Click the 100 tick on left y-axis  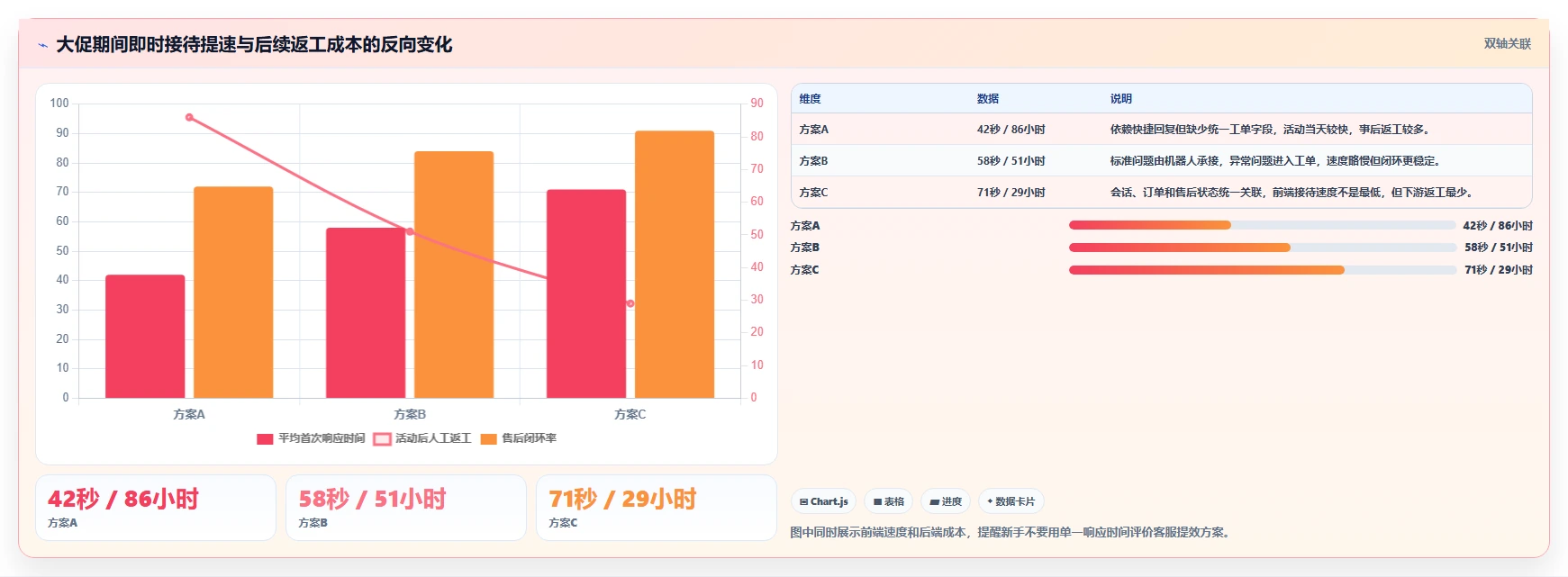click(x=59, y=104)
